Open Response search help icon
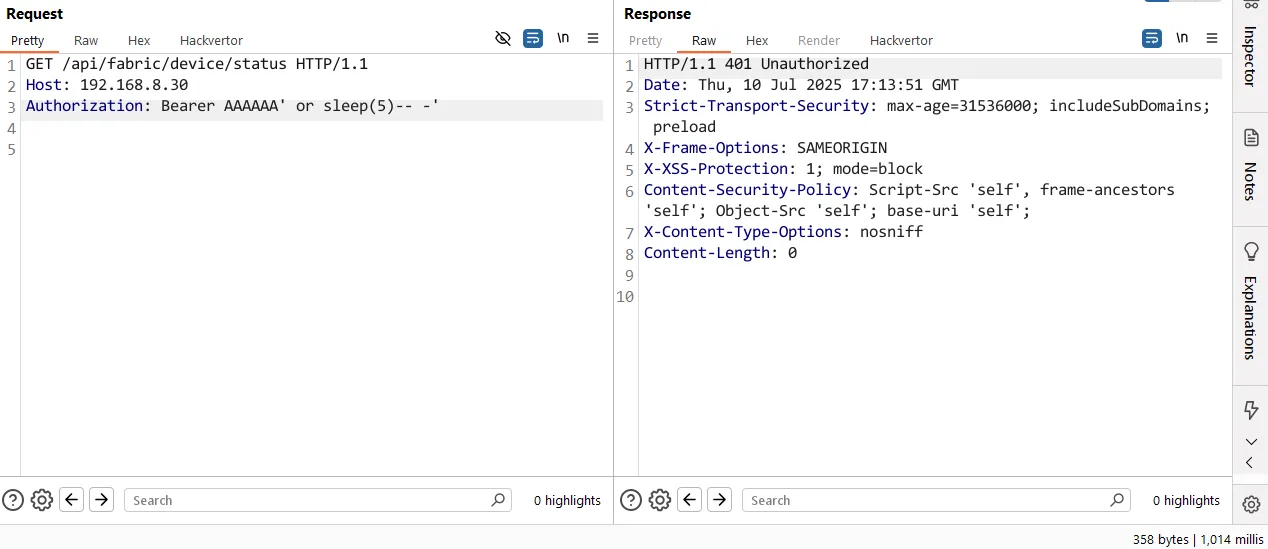The width and height of the screenshot is (1268, 549). (631, 500)
